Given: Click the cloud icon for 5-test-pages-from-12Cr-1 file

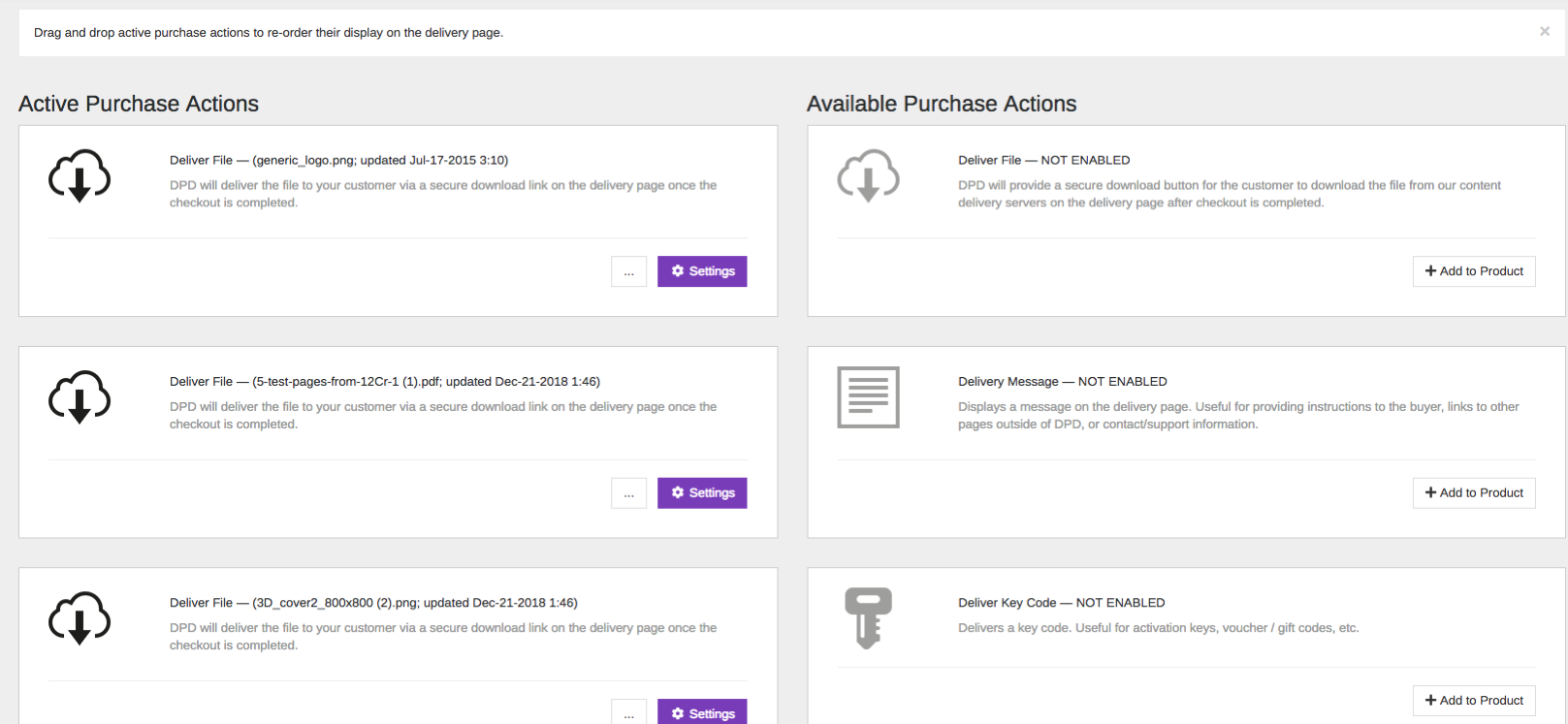Looking at the screenshot, I should pyautogui.click(x=80, y=397).
